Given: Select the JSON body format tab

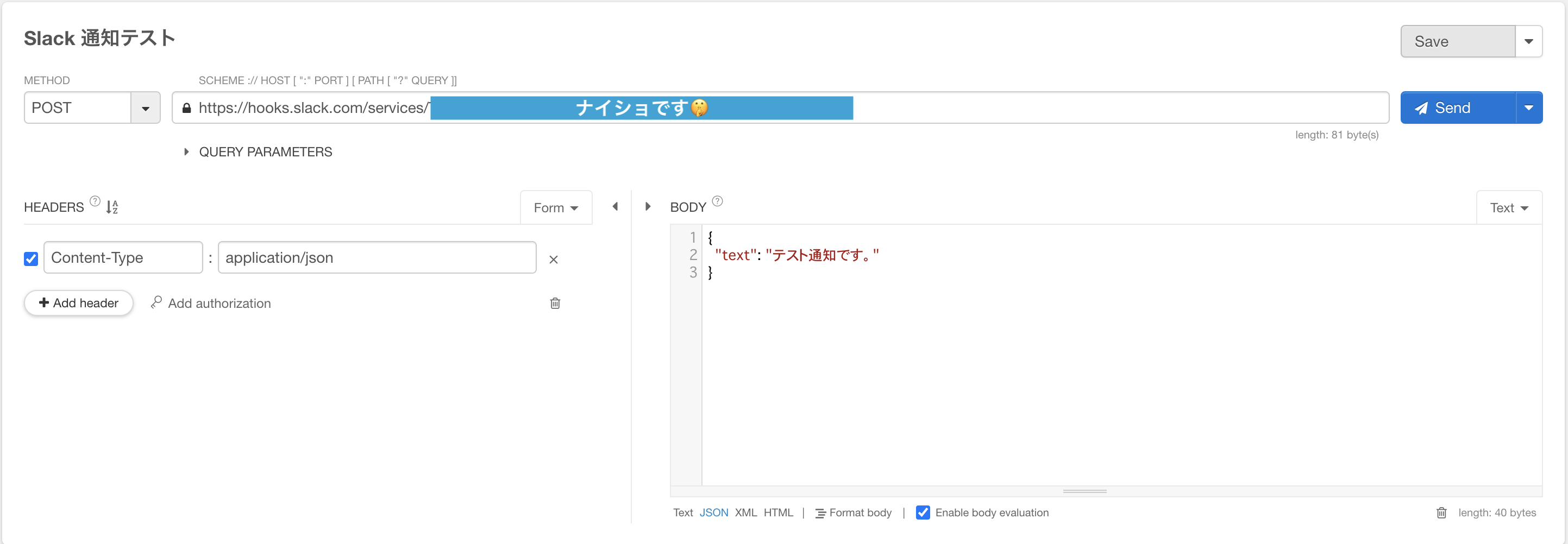Looking at the screenshot, I should (713, 513).
